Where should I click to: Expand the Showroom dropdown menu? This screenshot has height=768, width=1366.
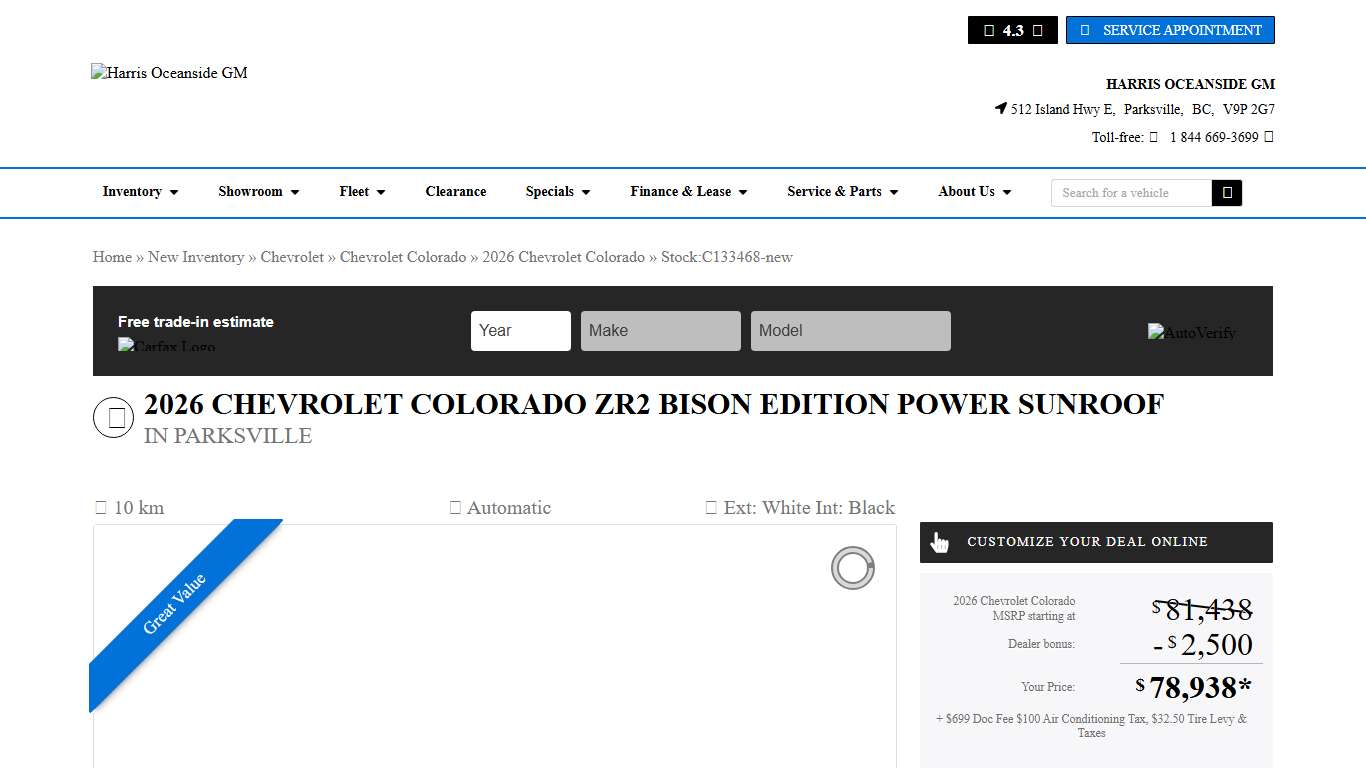(258, 192)
